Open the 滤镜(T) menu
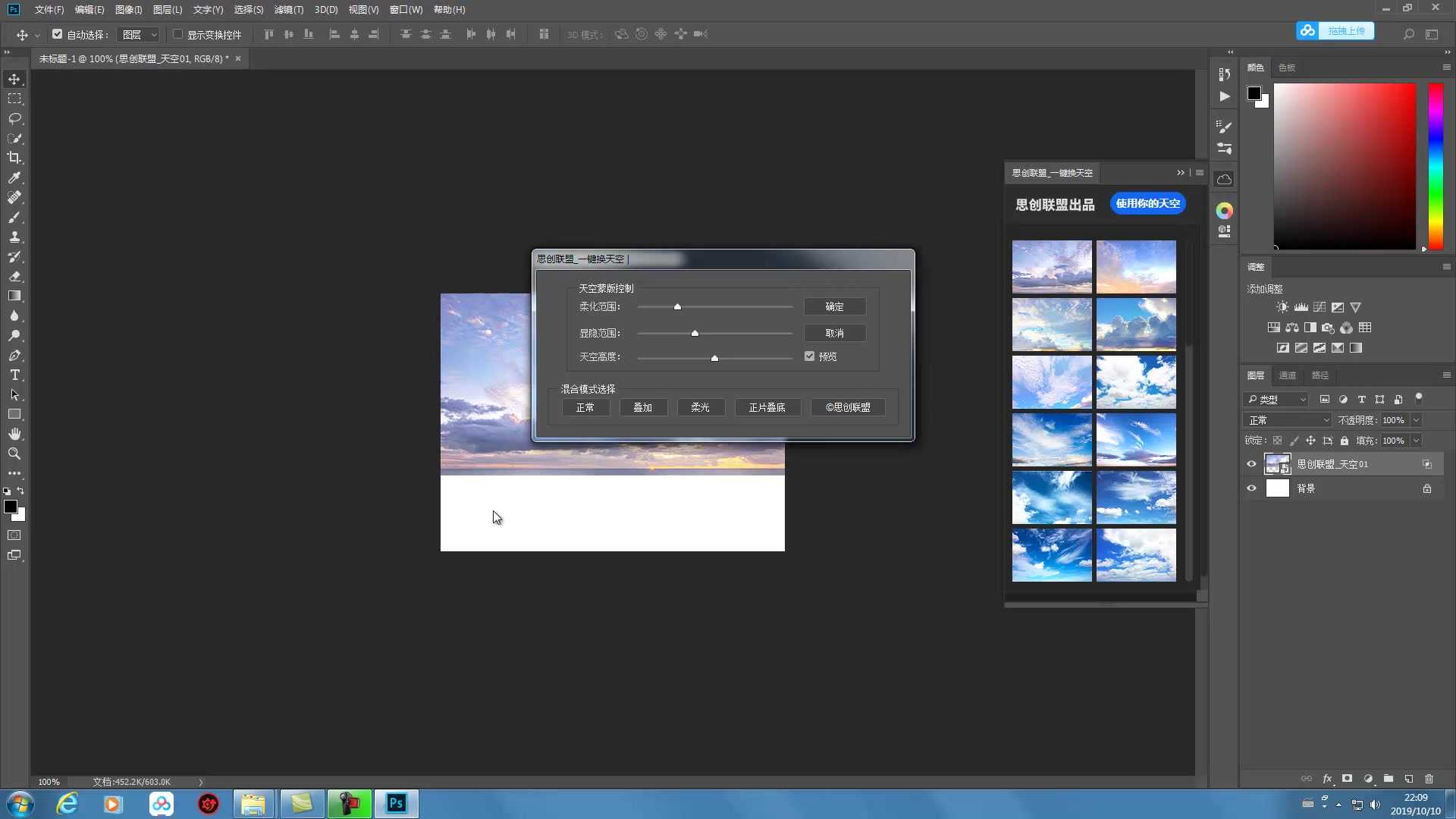The image size is (1456, 819). [288, 10]
